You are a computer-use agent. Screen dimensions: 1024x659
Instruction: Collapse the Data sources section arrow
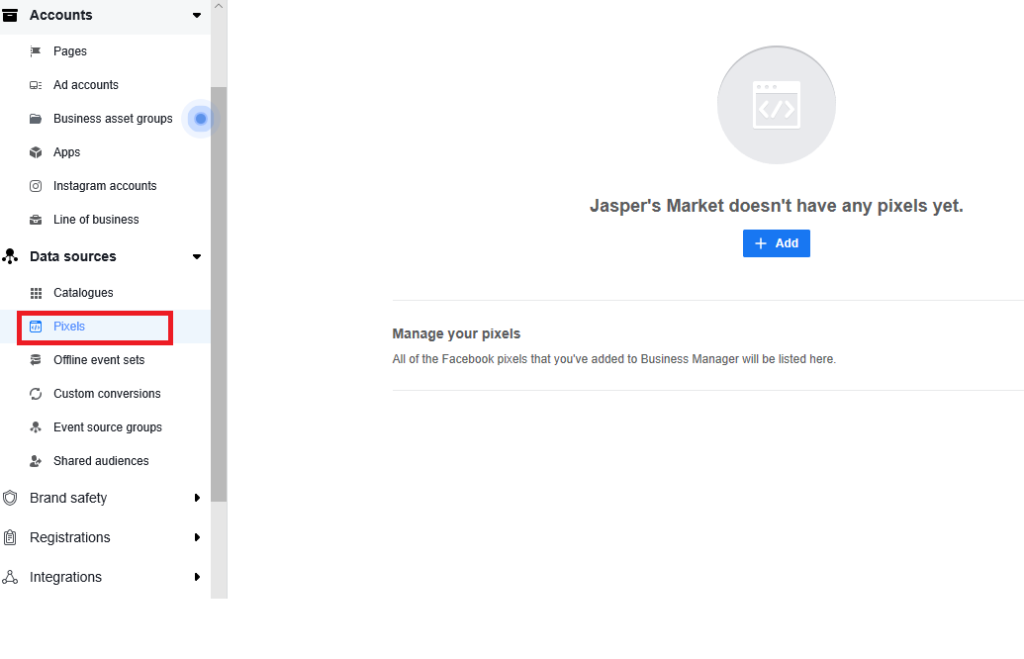coord(196,257)
